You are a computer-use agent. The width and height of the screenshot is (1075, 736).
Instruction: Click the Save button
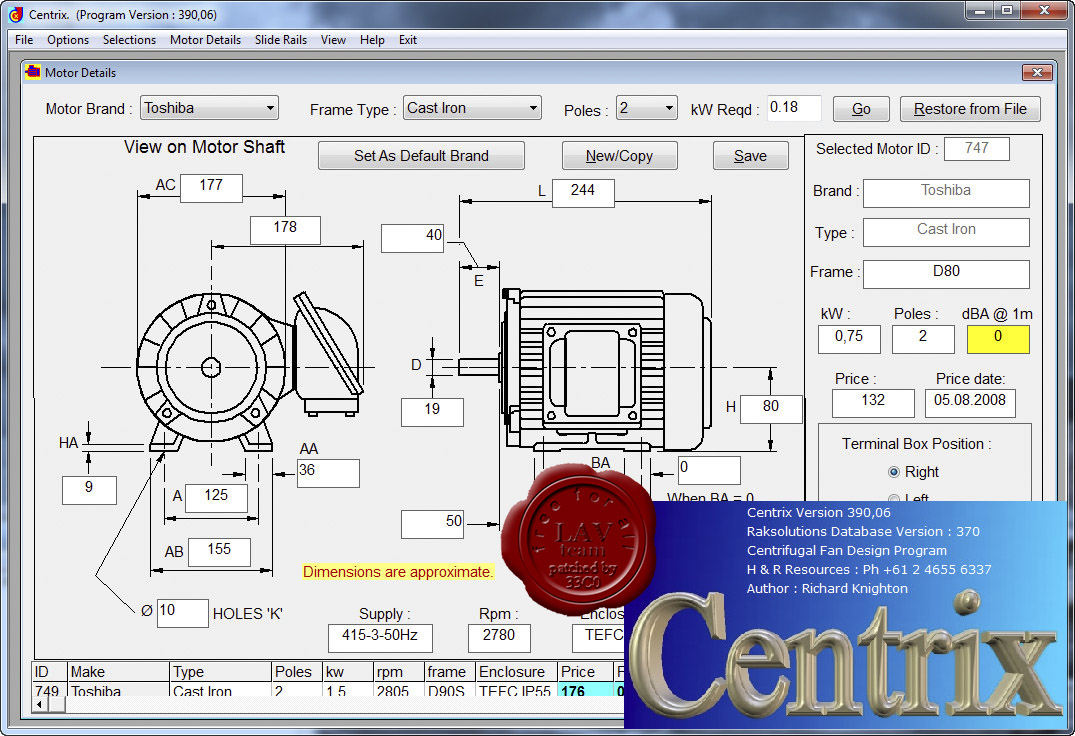pos(750,156)
